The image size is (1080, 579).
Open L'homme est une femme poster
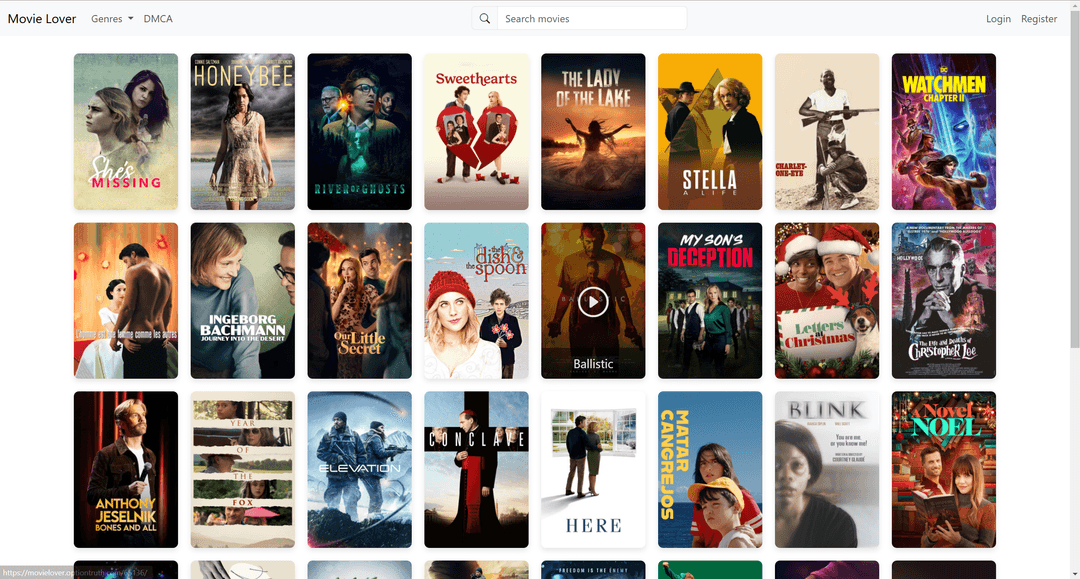(x=126, y=301)
